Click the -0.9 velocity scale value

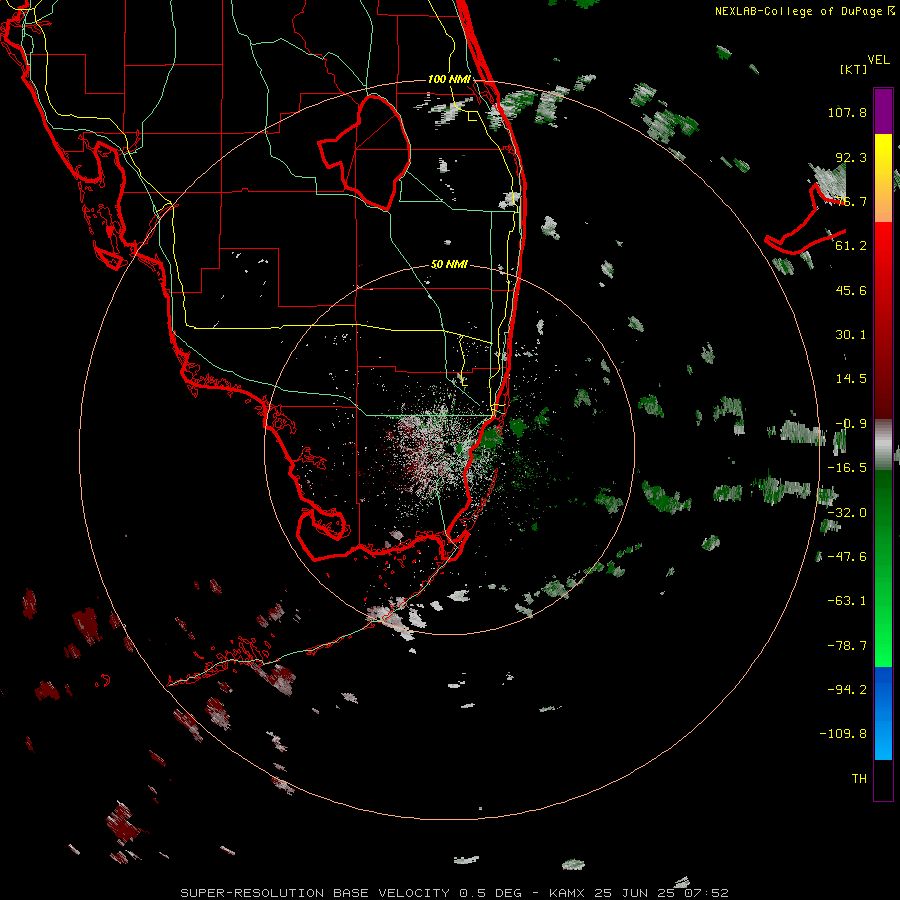coord(851,424)
